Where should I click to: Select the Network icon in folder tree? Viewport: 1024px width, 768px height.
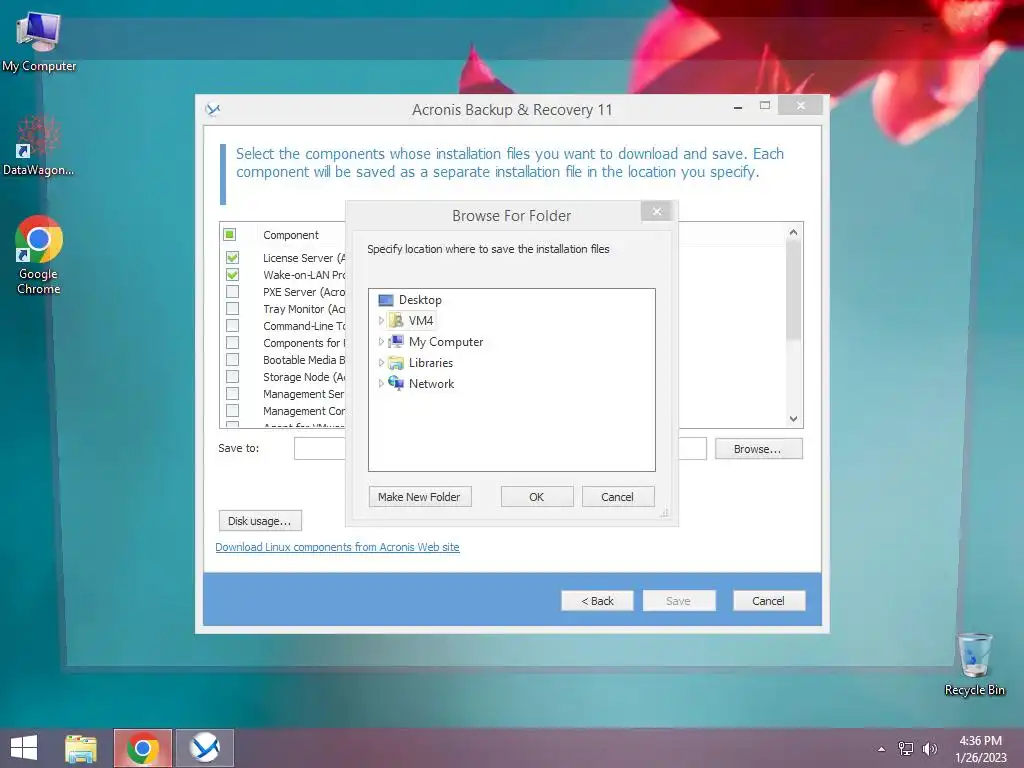click(x=396, y=383)
